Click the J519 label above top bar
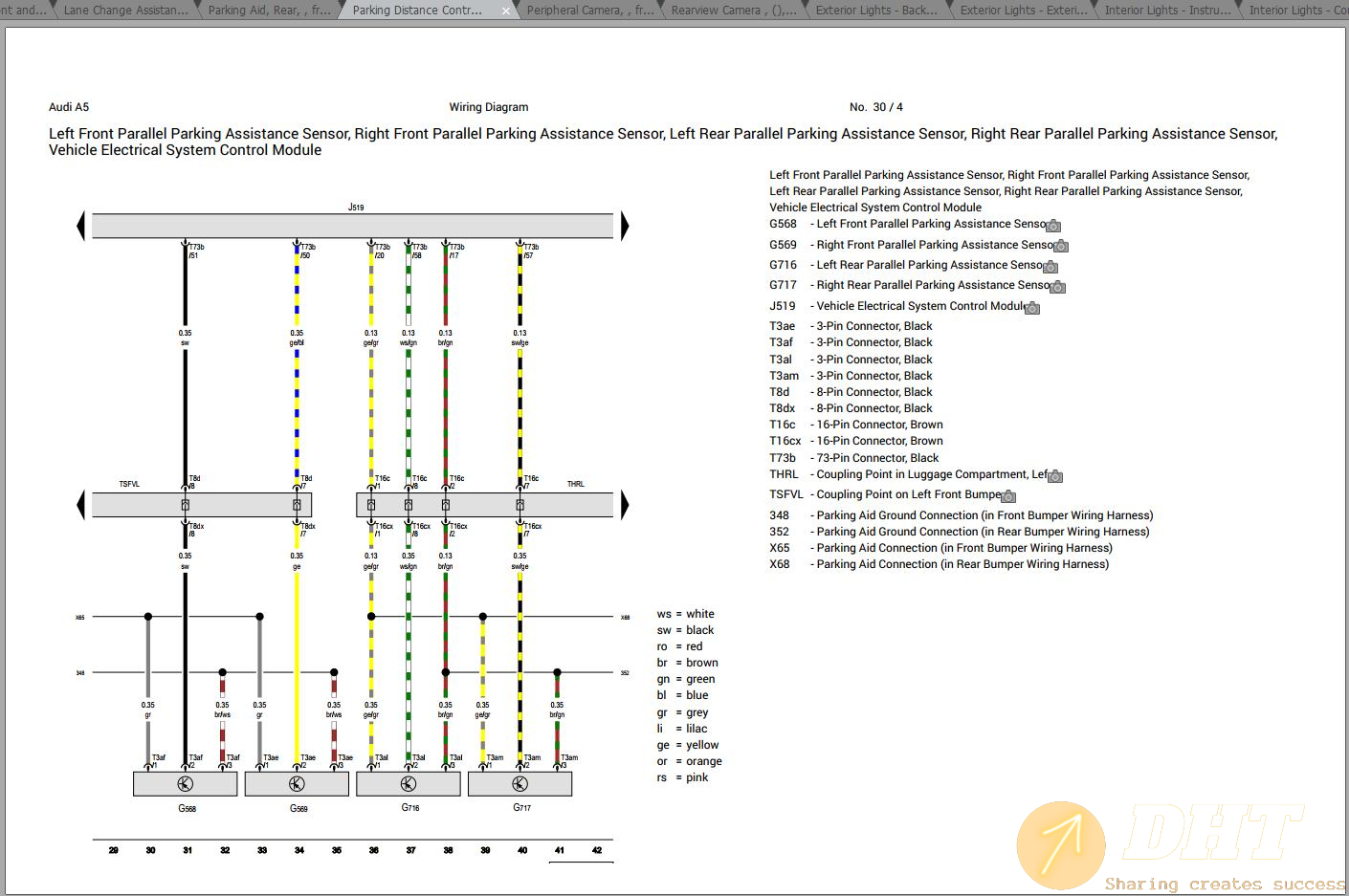1349x896 pixels. [x=356, y=207]
